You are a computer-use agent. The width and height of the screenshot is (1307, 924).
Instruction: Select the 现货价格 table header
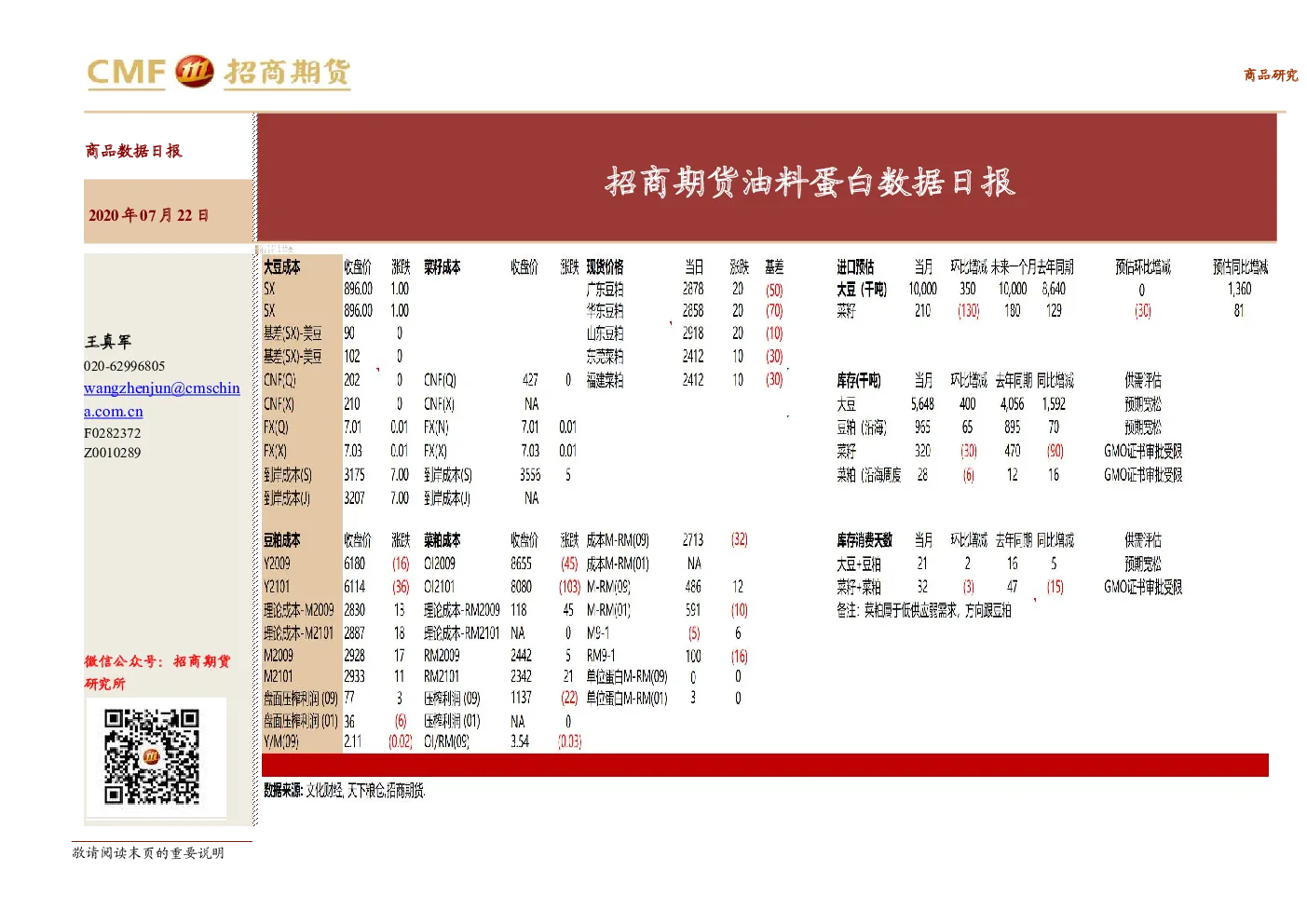point(605,267)
